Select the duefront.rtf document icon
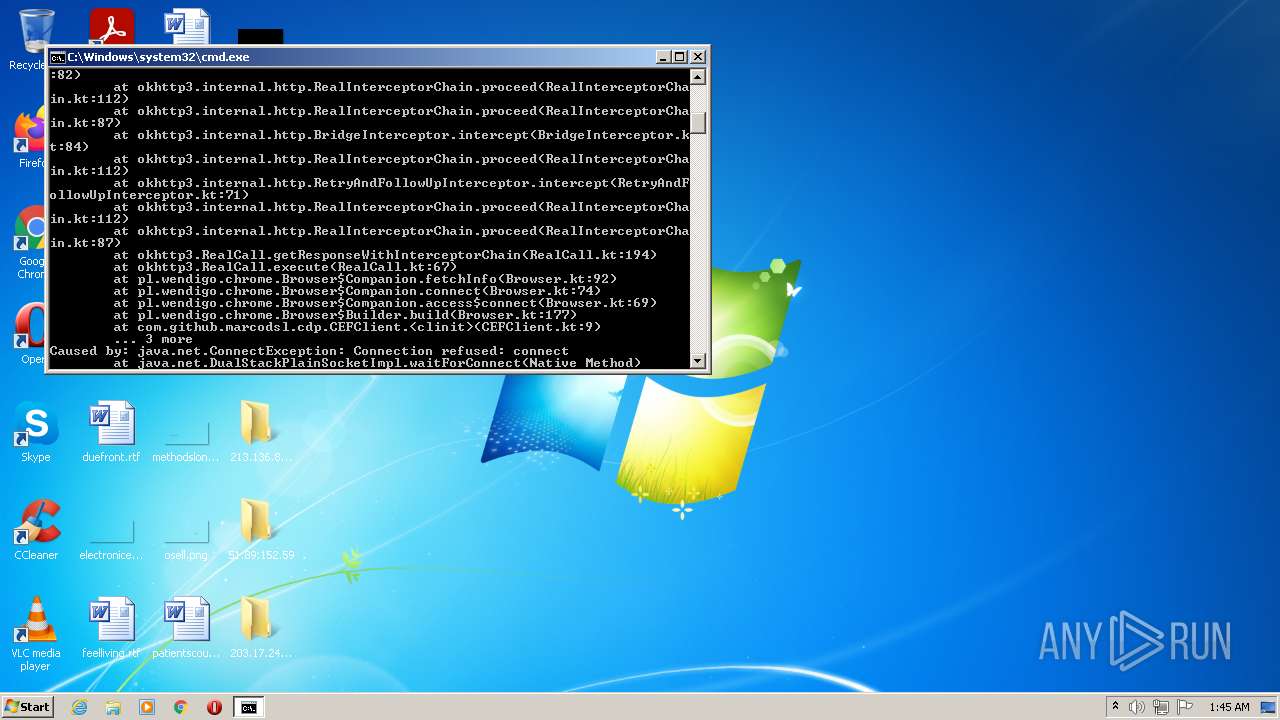This screenshot has height=720, width=1280. point(111,432)
